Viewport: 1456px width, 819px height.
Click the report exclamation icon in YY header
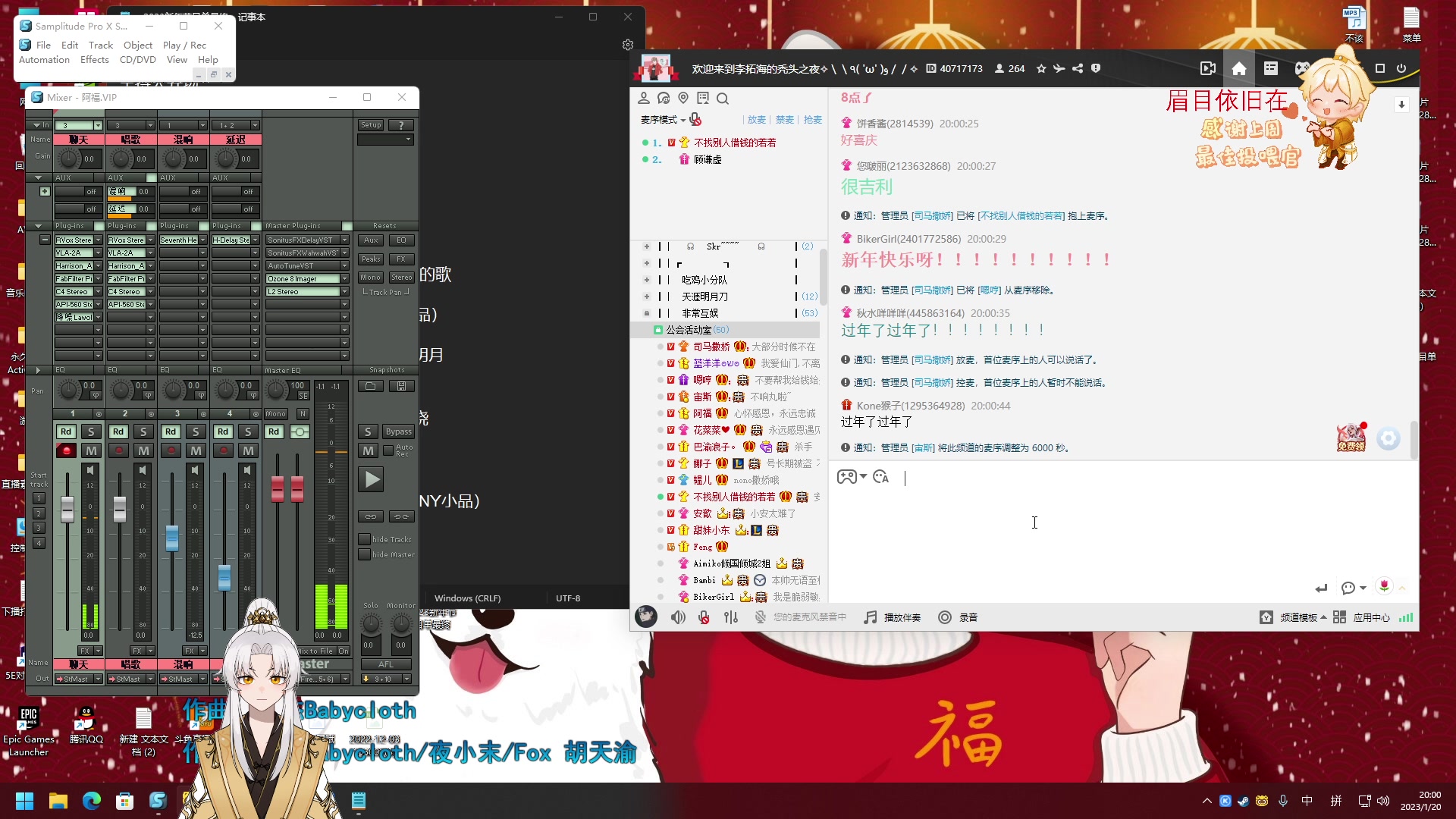(1096, 68)
